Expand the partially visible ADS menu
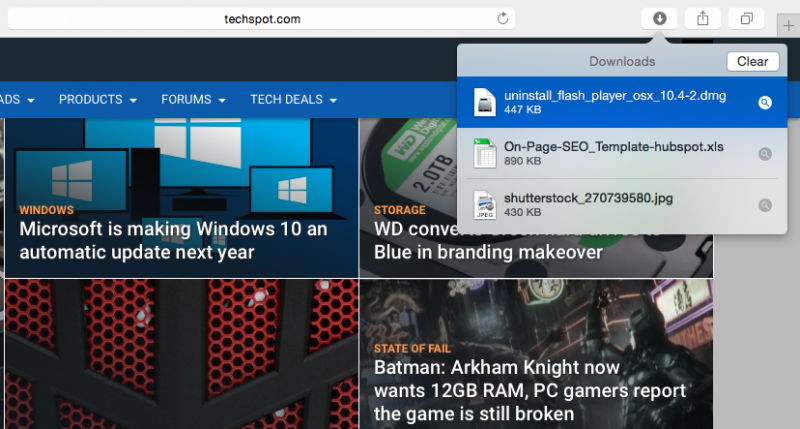 click(x=17, y=99)
